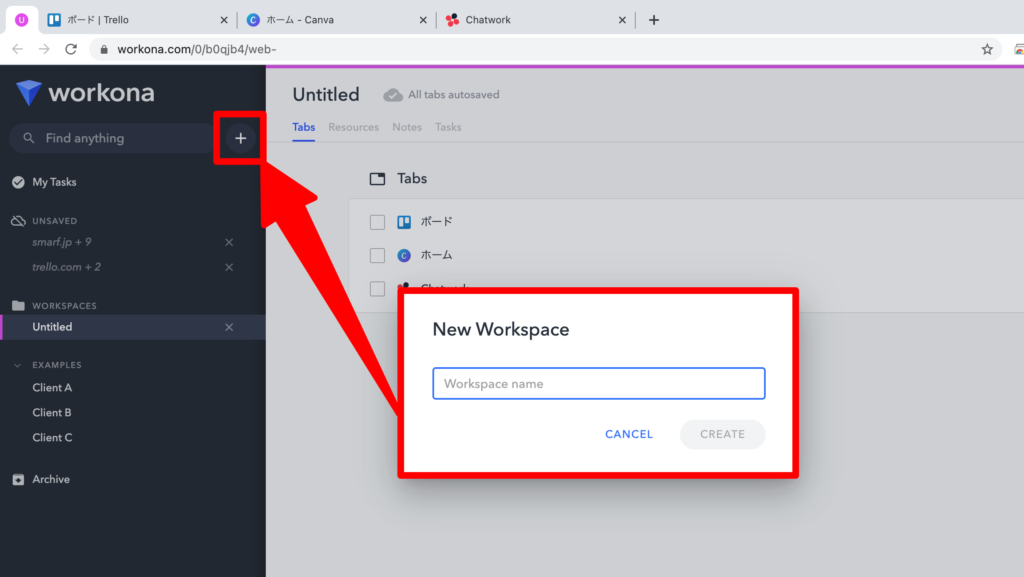Collapse the EXAMPLES section chevron
Viewport: 1024px width, 577px height.
pos(18,366)
